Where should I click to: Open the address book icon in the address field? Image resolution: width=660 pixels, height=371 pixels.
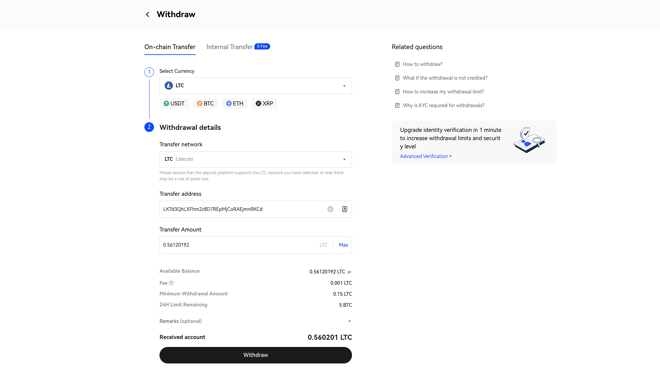click(x=345, y=209)
